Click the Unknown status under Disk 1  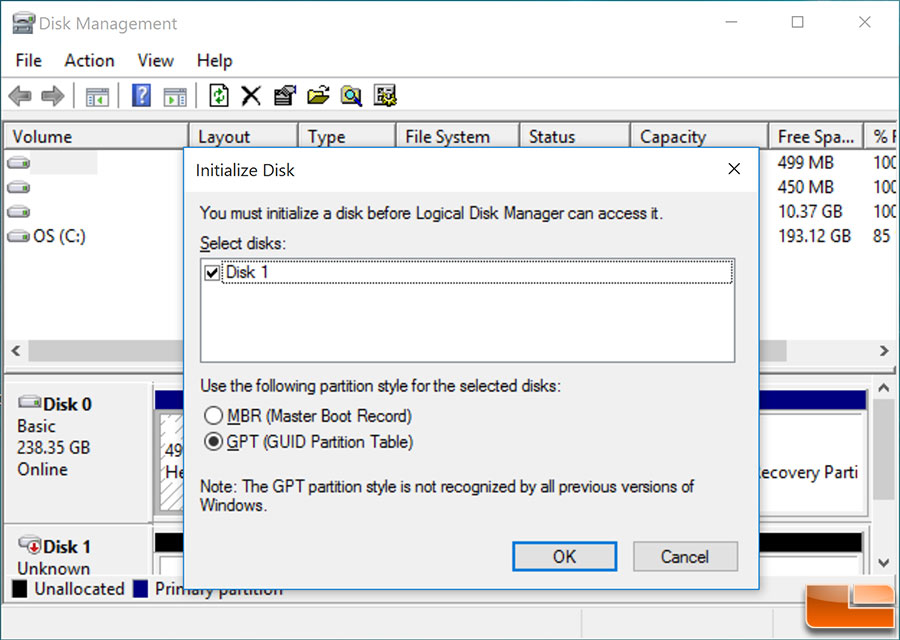point(53,568)
